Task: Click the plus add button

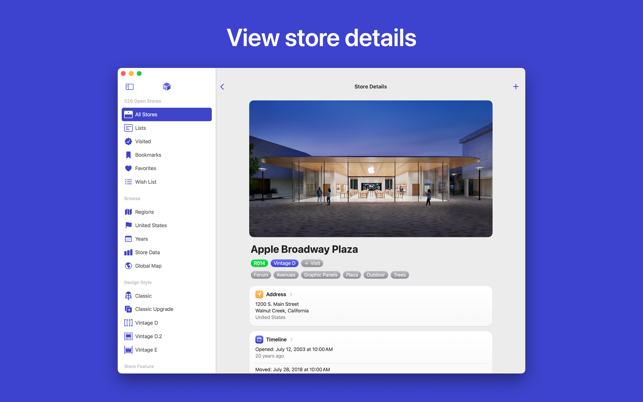Action: [515, 87]
